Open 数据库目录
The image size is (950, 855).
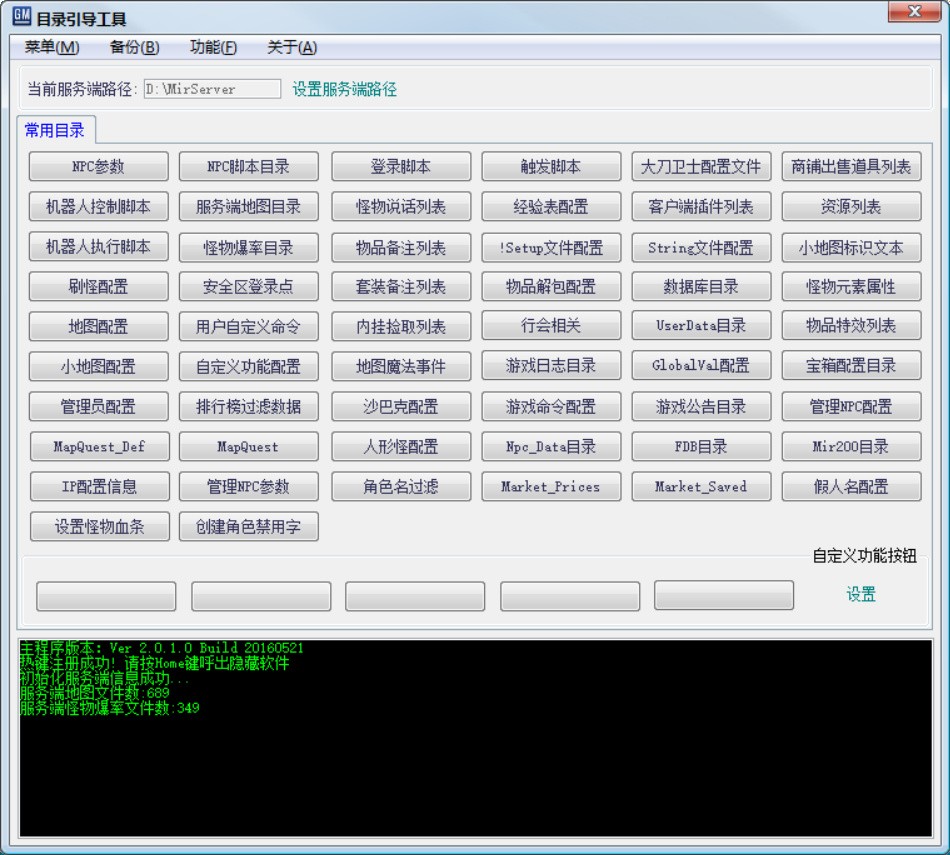[x=701, y=286]
